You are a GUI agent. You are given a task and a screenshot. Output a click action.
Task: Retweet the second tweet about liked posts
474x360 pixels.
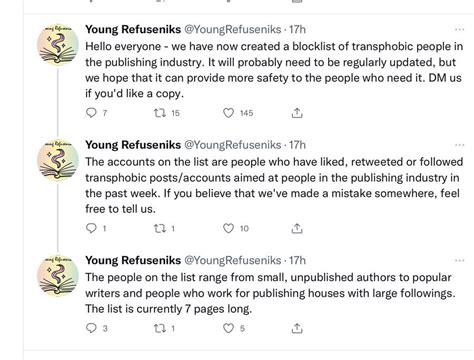tap(160, 228)
